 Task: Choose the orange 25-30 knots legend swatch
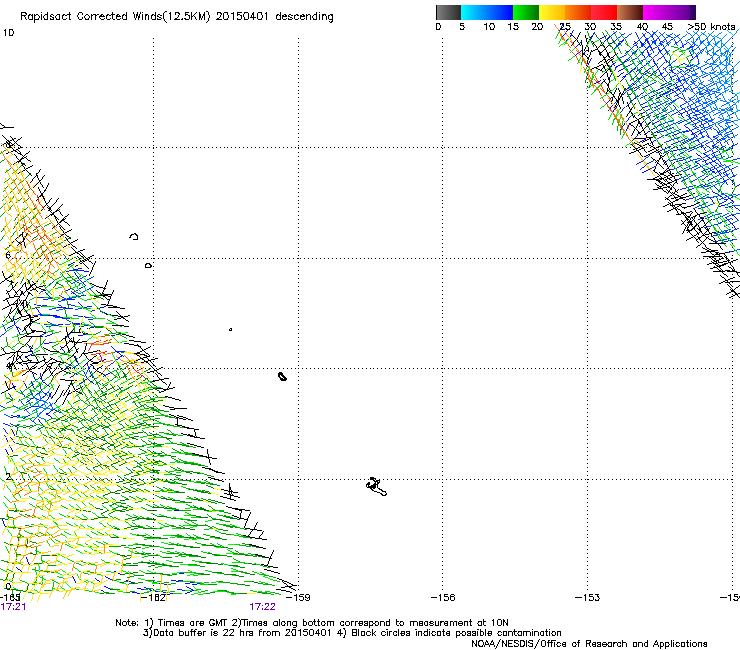tap(578, 12)
